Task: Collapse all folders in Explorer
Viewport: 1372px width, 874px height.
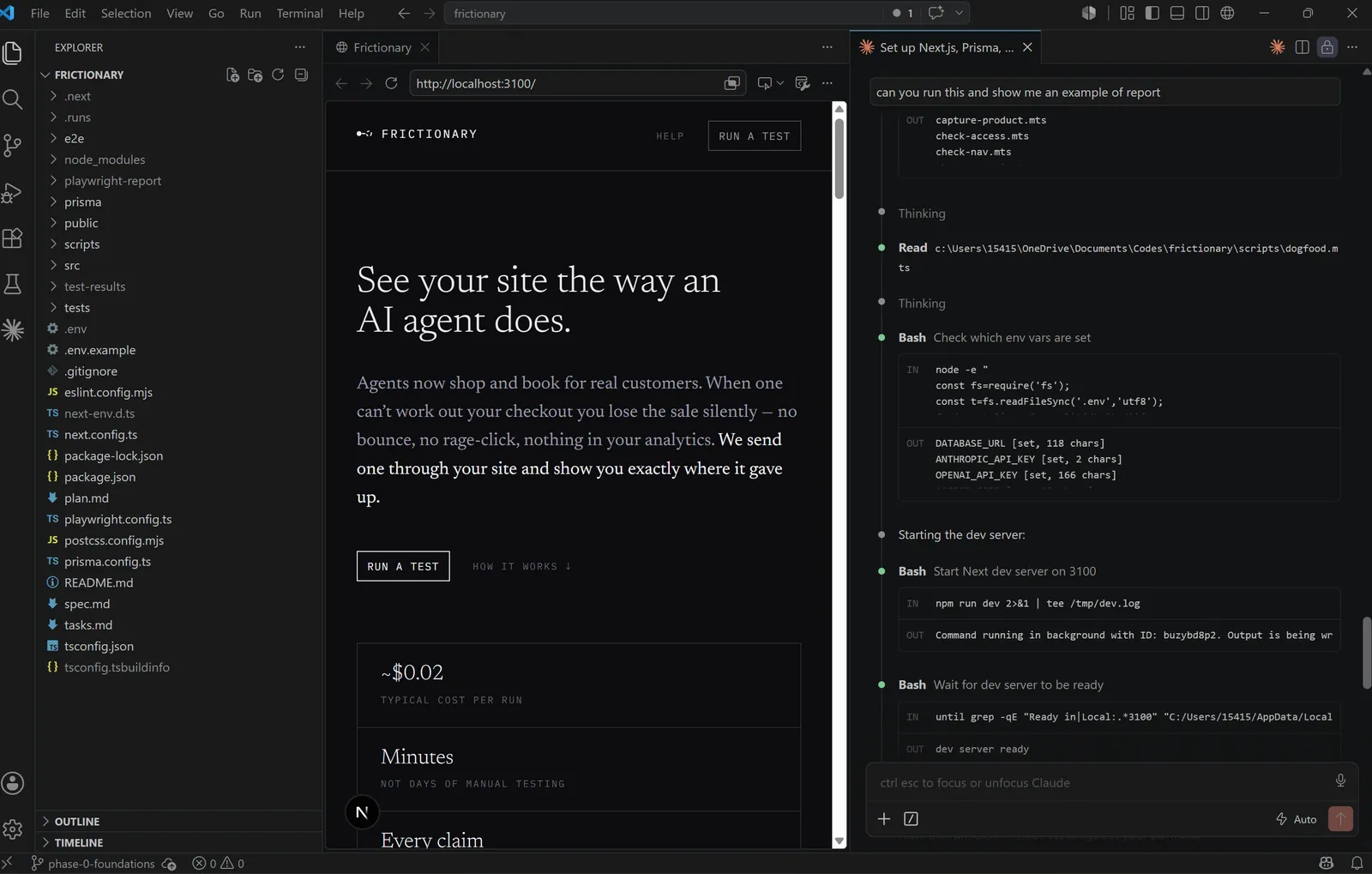Action: pyautogui.click(x=301, y=75)
